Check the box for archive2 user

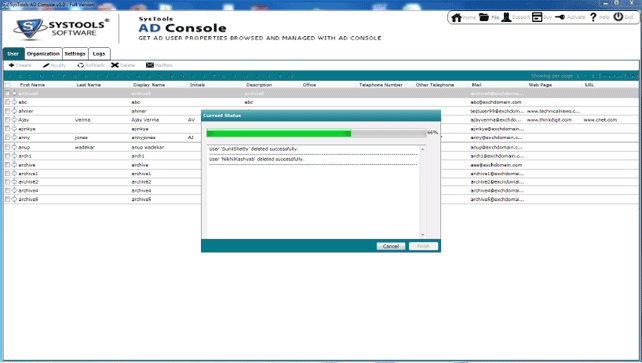click(x=7, y=182)
